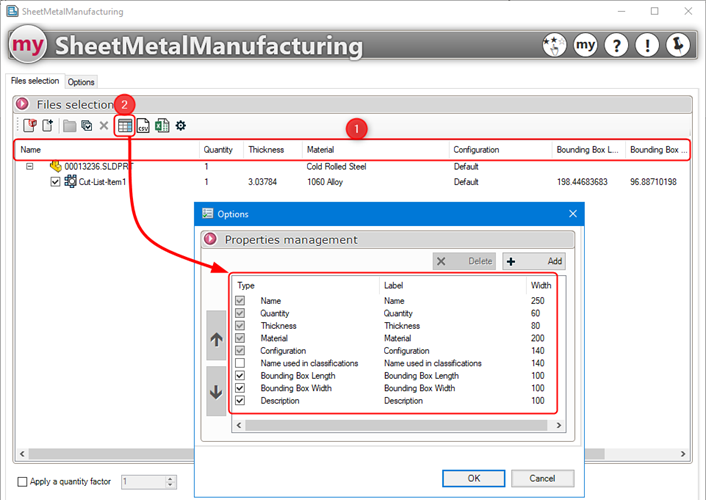Select the 'Cold Rolled Steel' material cell
This screenshot has width=706, height=500.
(336, 167)
